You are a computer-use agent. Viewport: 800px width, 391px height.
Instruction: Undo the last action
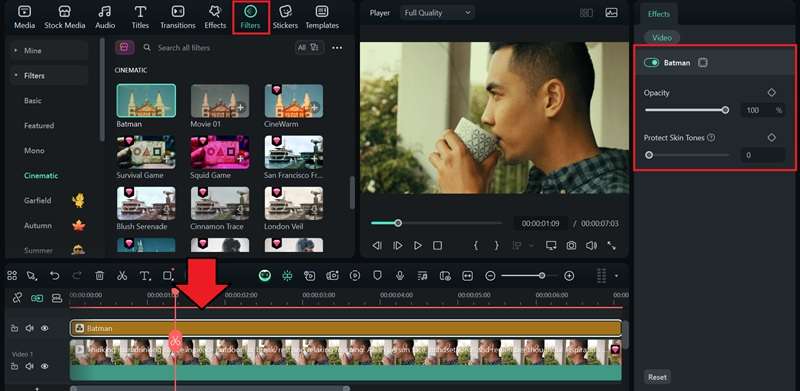tap(55, 276)
